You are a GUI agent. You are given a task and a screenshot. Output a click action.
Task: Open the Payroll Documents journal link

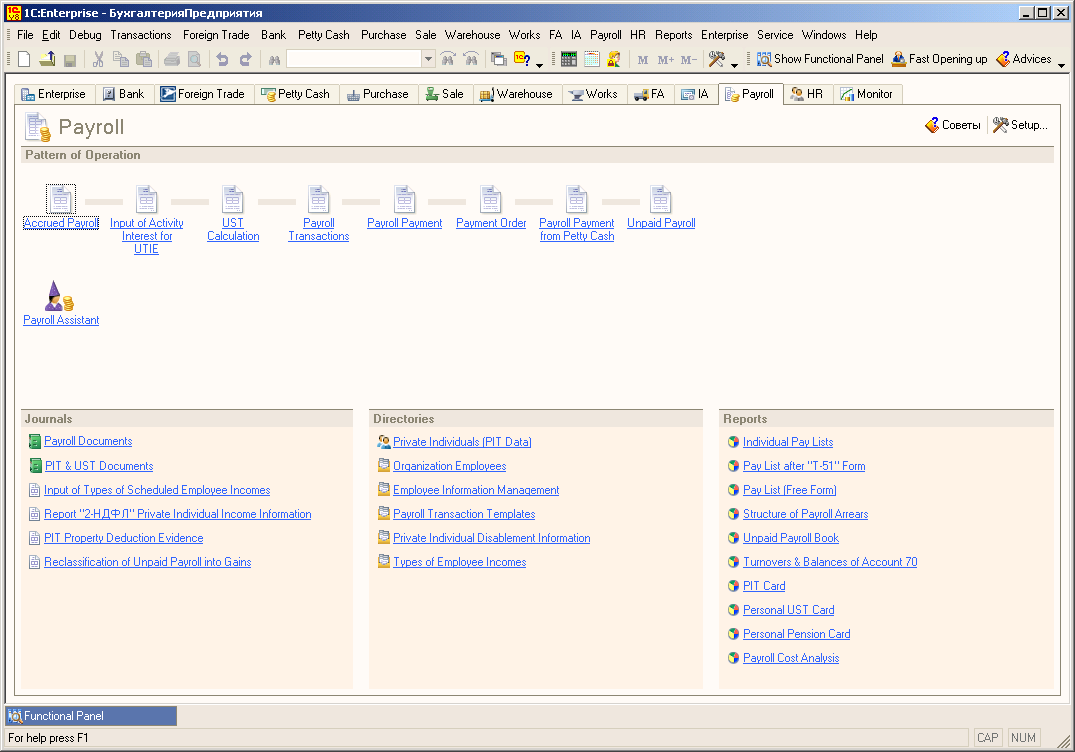(88, 441)
